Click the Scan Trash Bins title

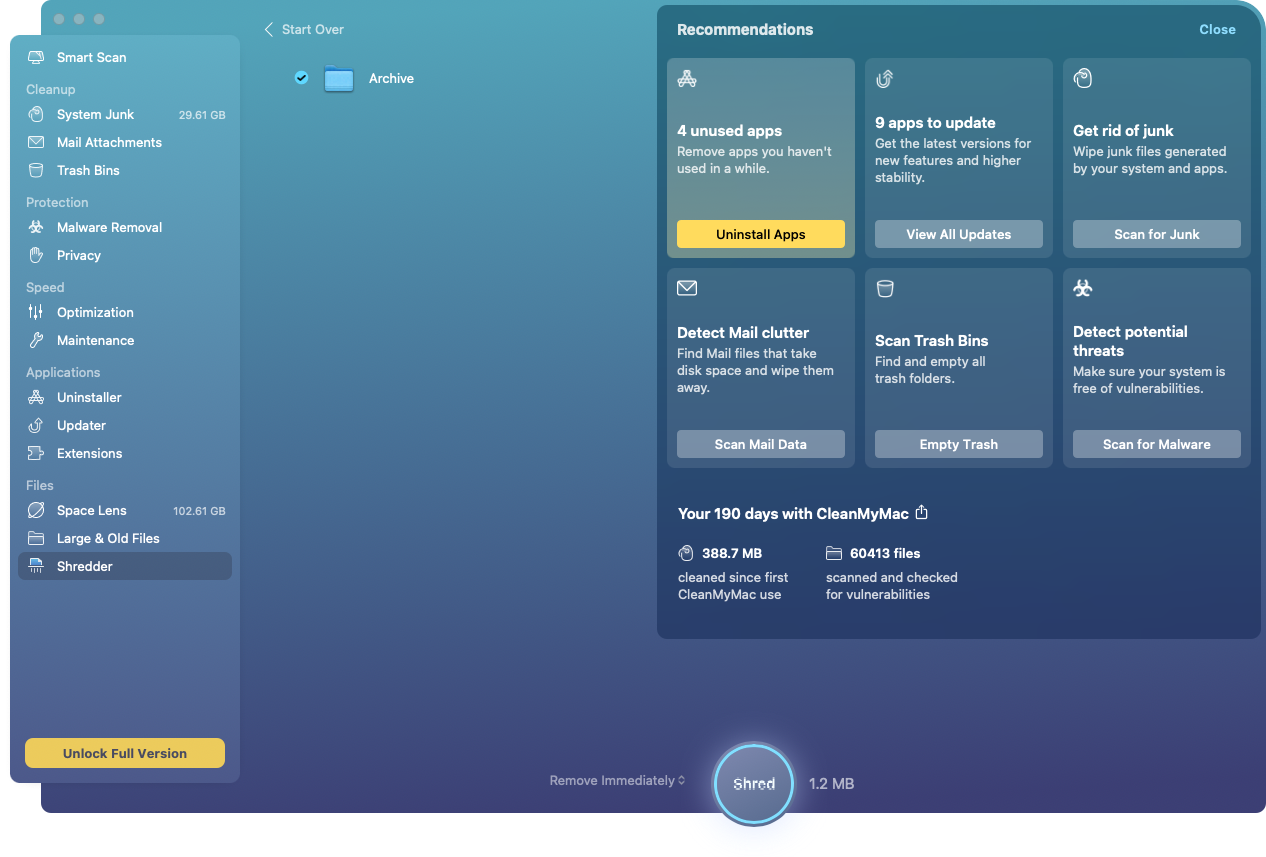click(x=931, y=341)
